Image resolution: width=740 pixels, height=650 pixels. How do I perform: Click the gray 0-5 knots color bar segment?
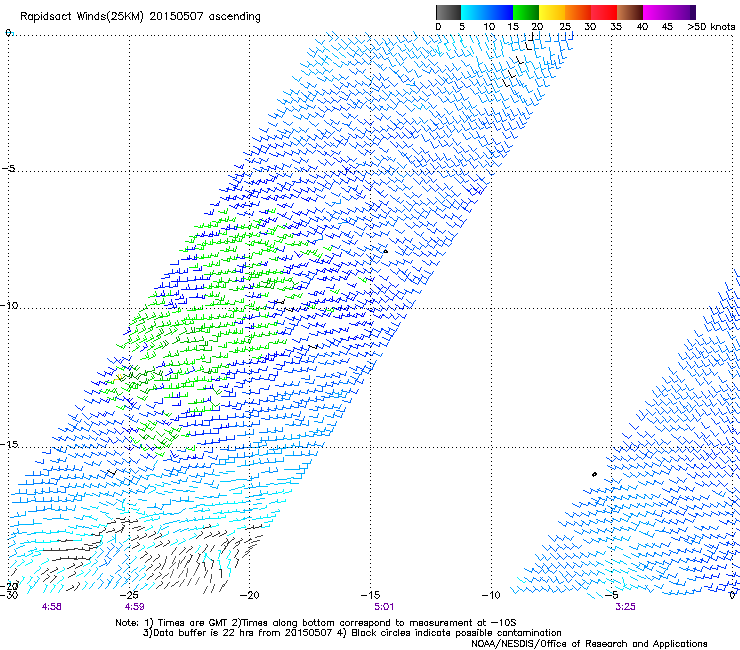click(448, 12)
